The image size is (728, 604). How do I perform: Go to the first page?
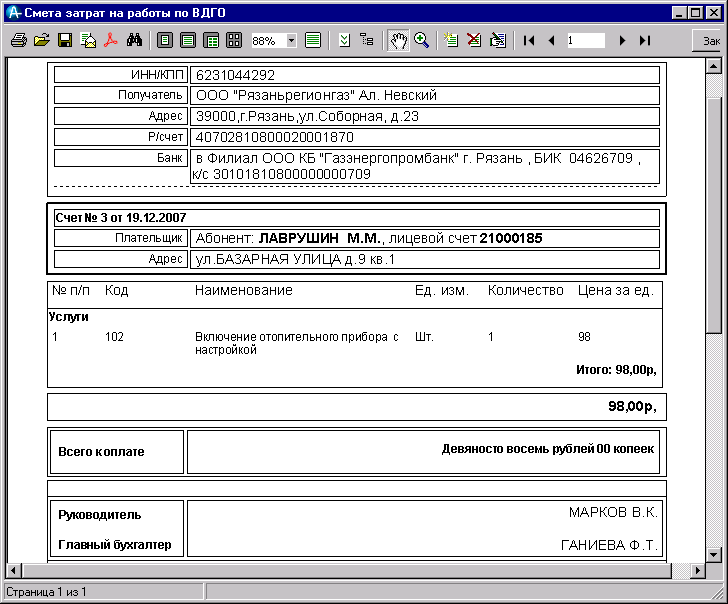tap(528, 41)
